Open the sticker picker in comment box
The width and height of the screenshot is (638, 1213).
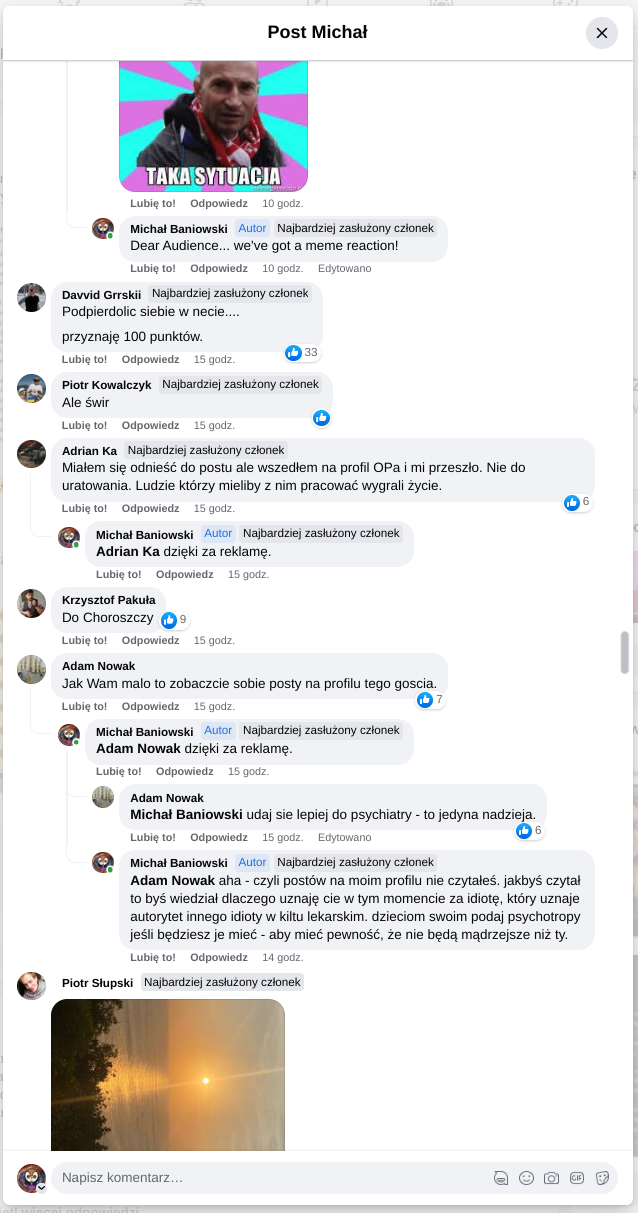(x=603, y=1178)
